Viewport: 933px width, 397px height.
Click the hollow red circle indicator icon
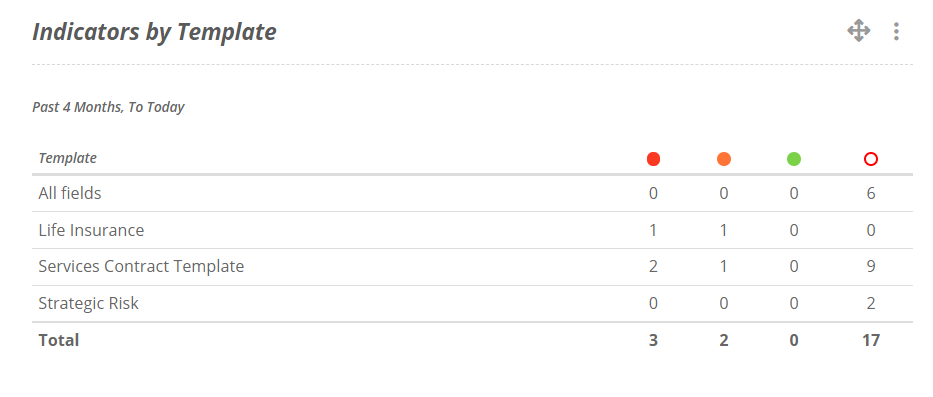click(871, 159)
